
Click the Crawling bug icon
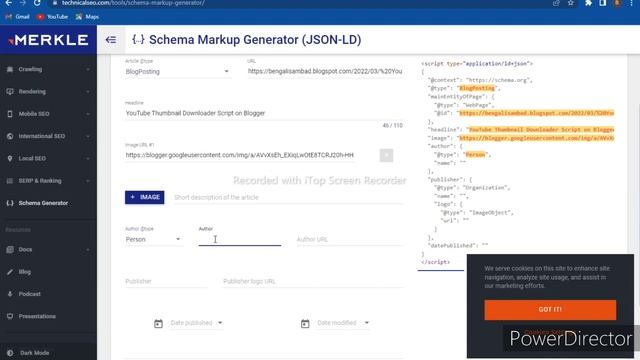10,69
